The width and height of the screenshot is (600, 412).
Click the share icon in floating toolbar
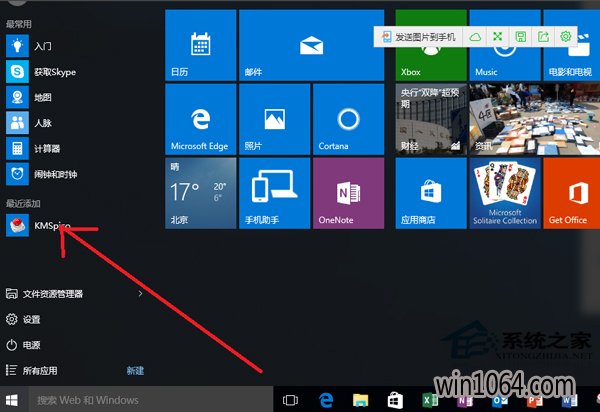[543, 37]
